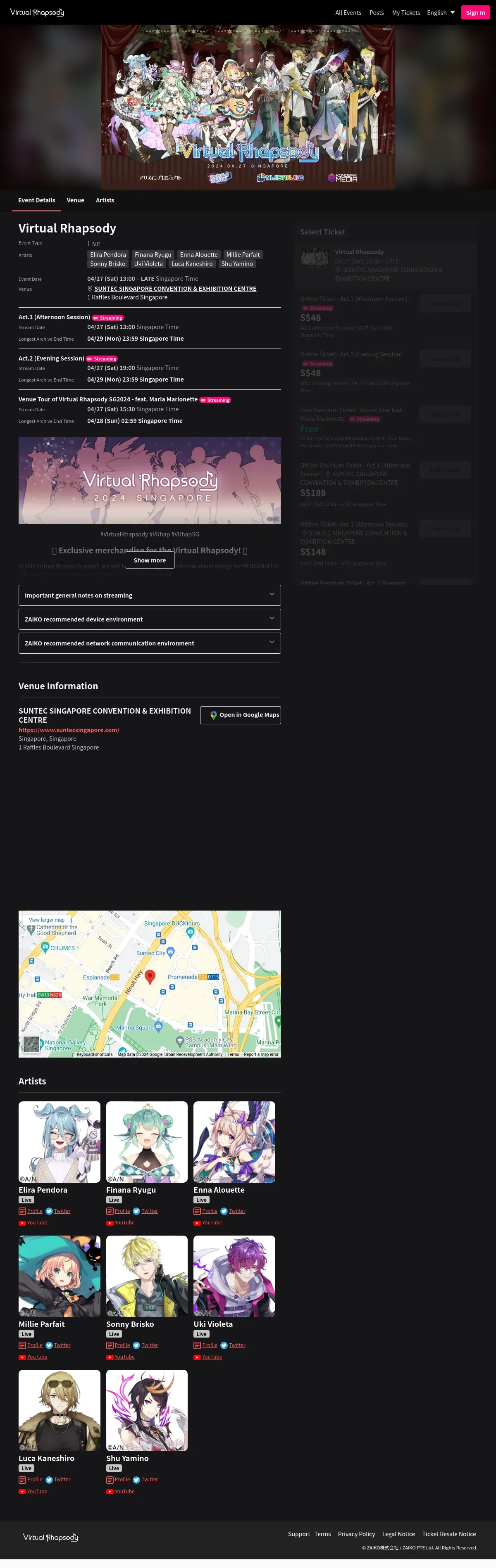Click the Sign In button

tap(475, 13)
